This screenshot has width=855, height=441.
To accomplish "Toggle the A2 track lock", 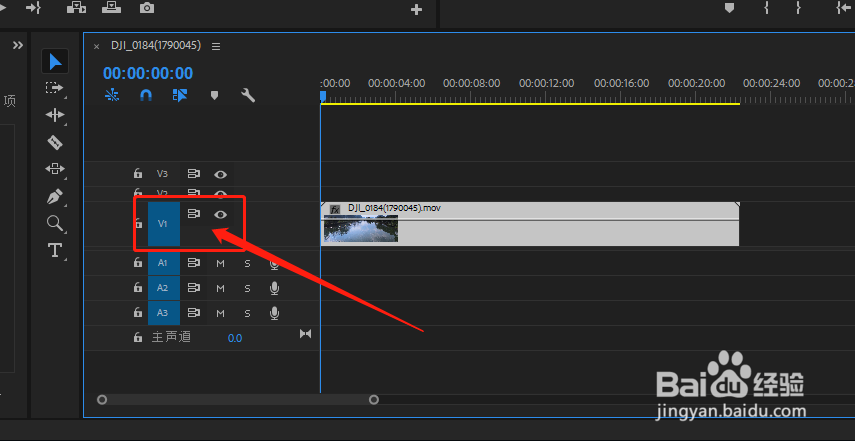I will [x=138, y=287].
